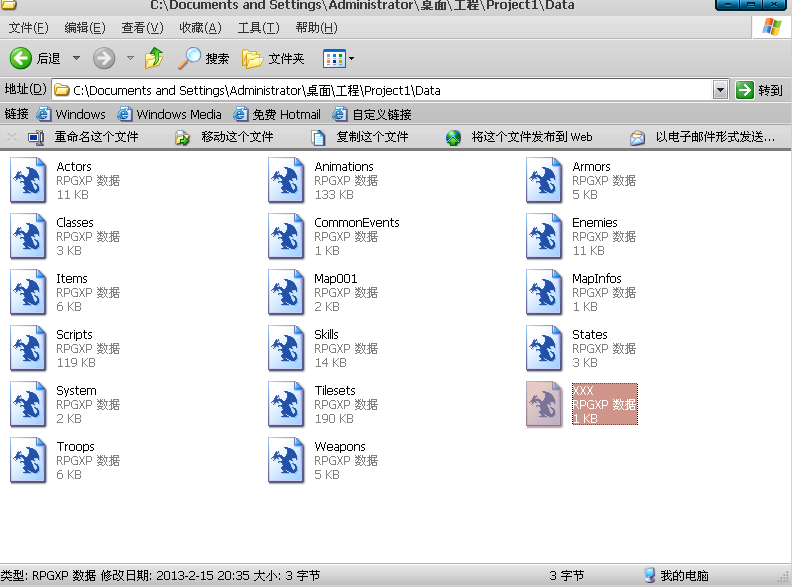Click the forward navigation arrow
792x587 pixels.
(104, 58)
